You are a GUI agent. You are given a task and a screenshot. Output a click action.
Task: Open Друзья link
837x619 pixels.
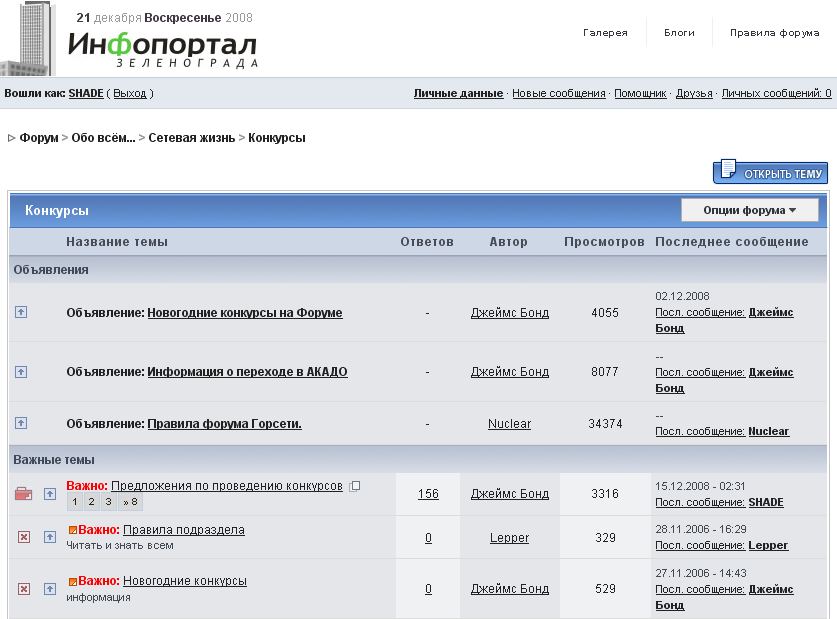pos(694,93)
